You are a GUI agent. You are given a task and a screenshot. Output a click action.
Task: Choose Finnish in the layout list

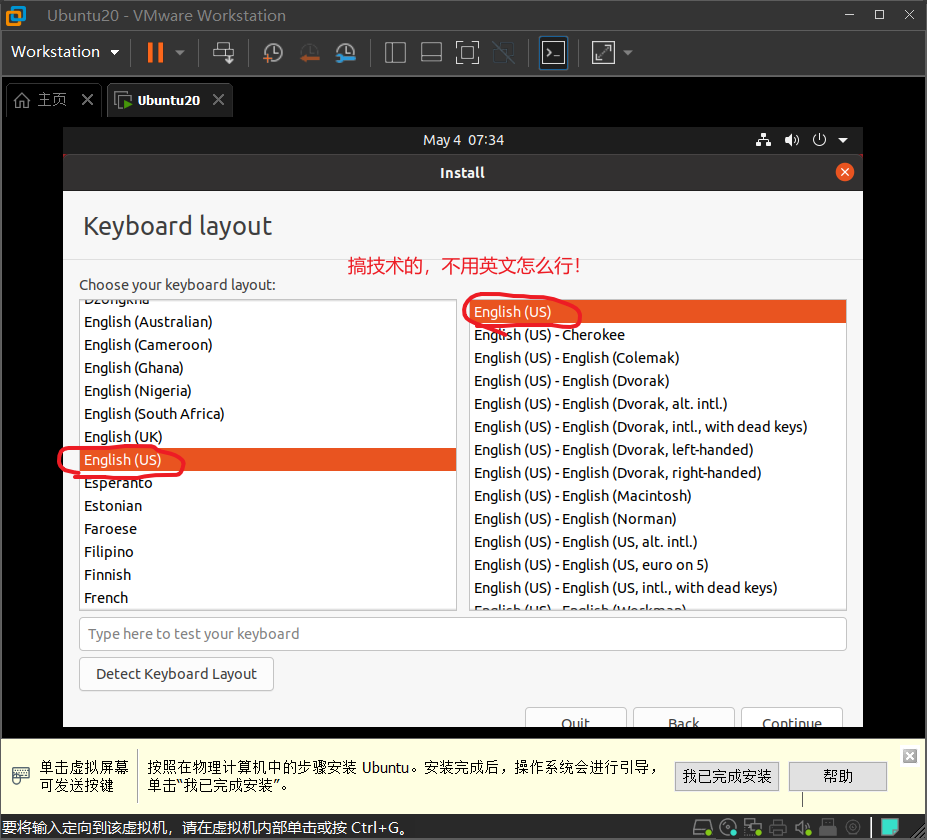[x=267, y=575]
